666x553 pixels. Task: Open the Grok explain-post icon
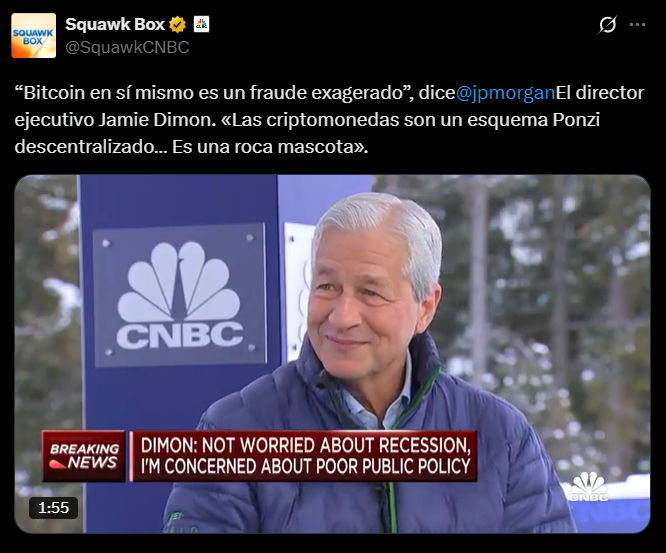[607, 25]
